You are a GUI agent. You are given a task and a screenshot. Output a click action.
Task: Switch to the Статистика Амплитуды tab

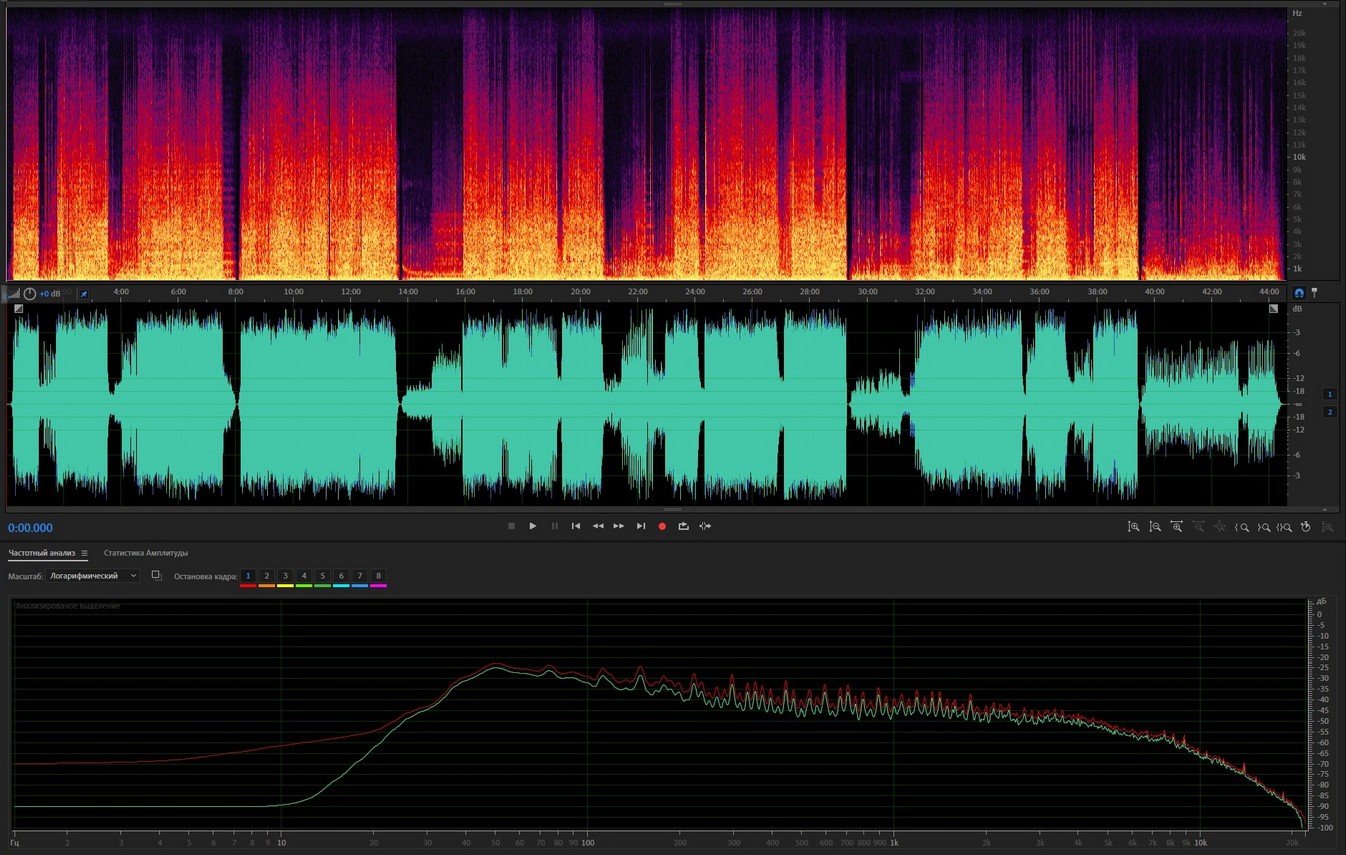146,553
